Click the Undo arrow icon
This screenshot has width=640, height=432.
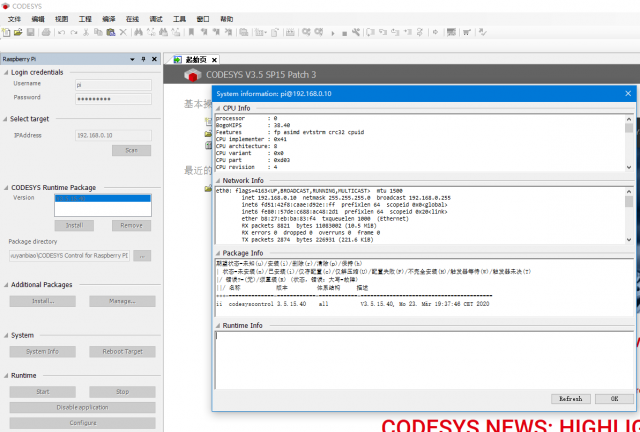pyautogui.click(x=61, y=32)
